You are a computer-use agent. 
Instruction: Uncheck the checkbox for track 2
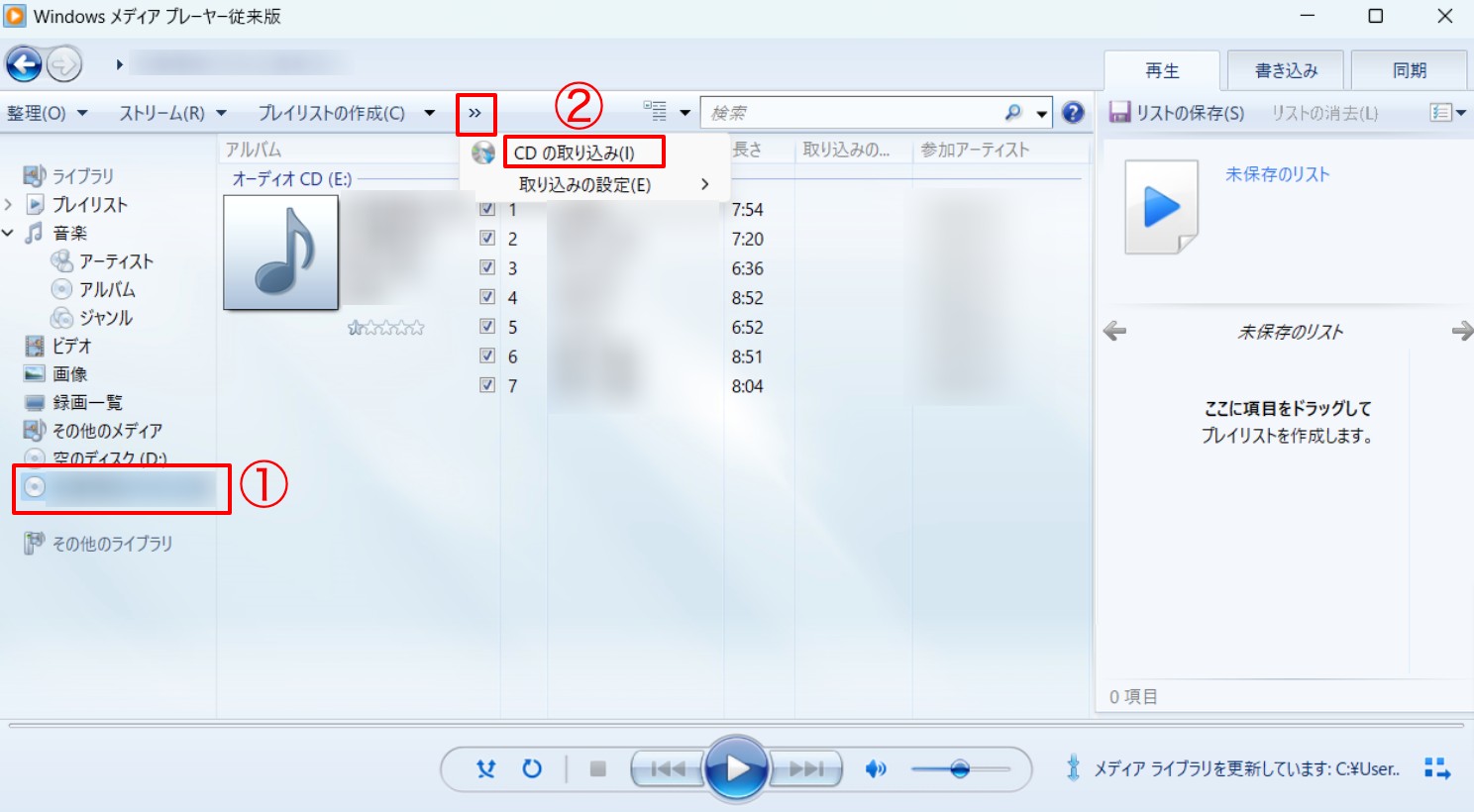click(x=487, y=238)
